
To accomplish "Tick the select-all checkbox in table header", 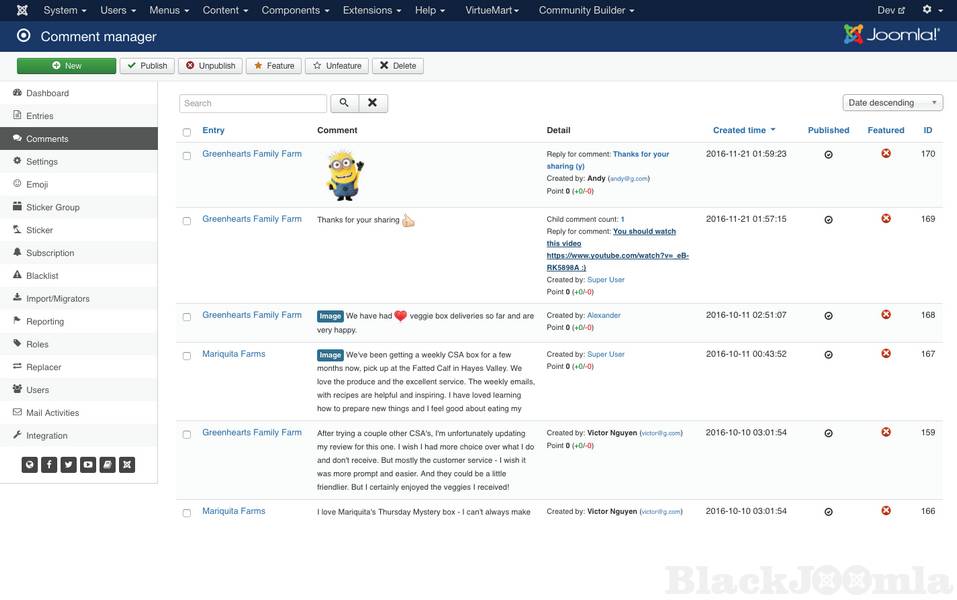I will (186, 131).
